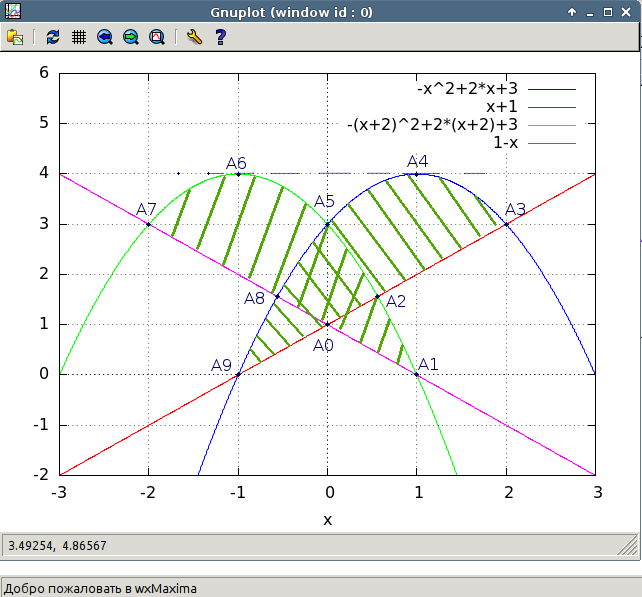Screen dimensions: 642x597
Task: Click the resize grip at window corner
Action: pyautogui.click(x=629, y=546)
